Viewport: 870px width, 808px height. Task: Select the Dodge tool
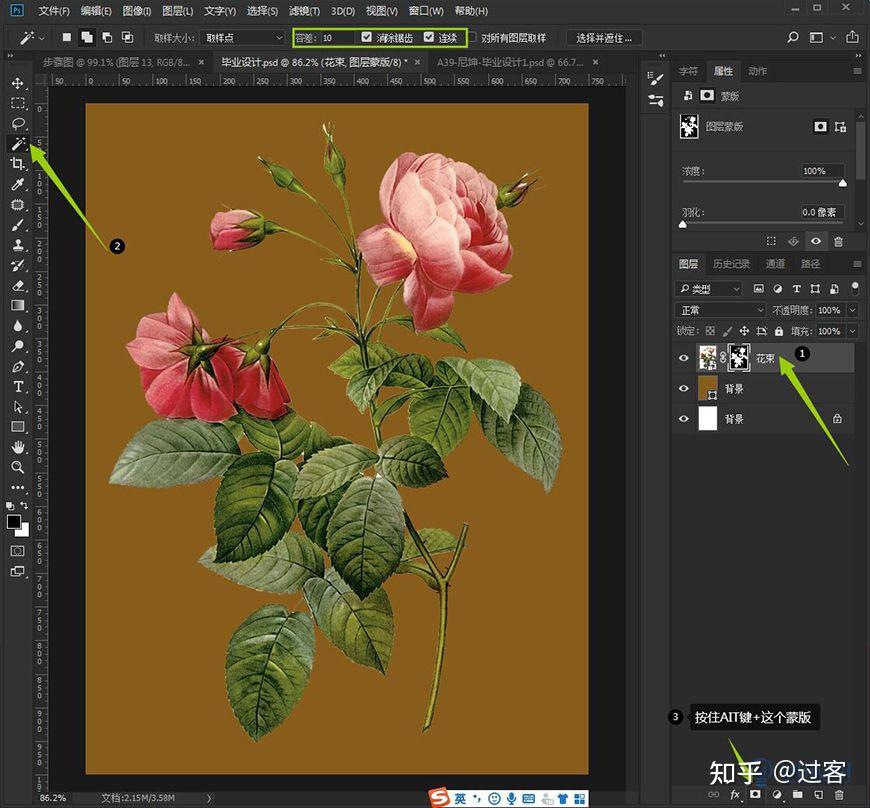click(17, 346)
